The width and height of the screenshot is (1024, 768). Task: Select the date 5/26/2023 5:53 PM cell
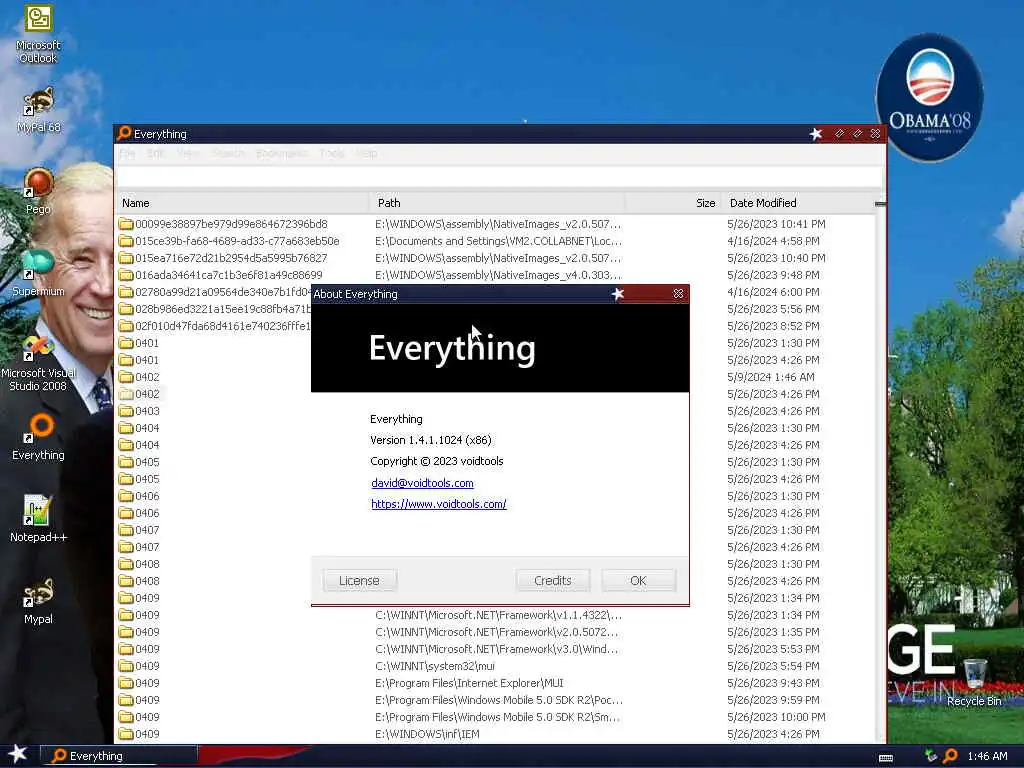[773, 649]
